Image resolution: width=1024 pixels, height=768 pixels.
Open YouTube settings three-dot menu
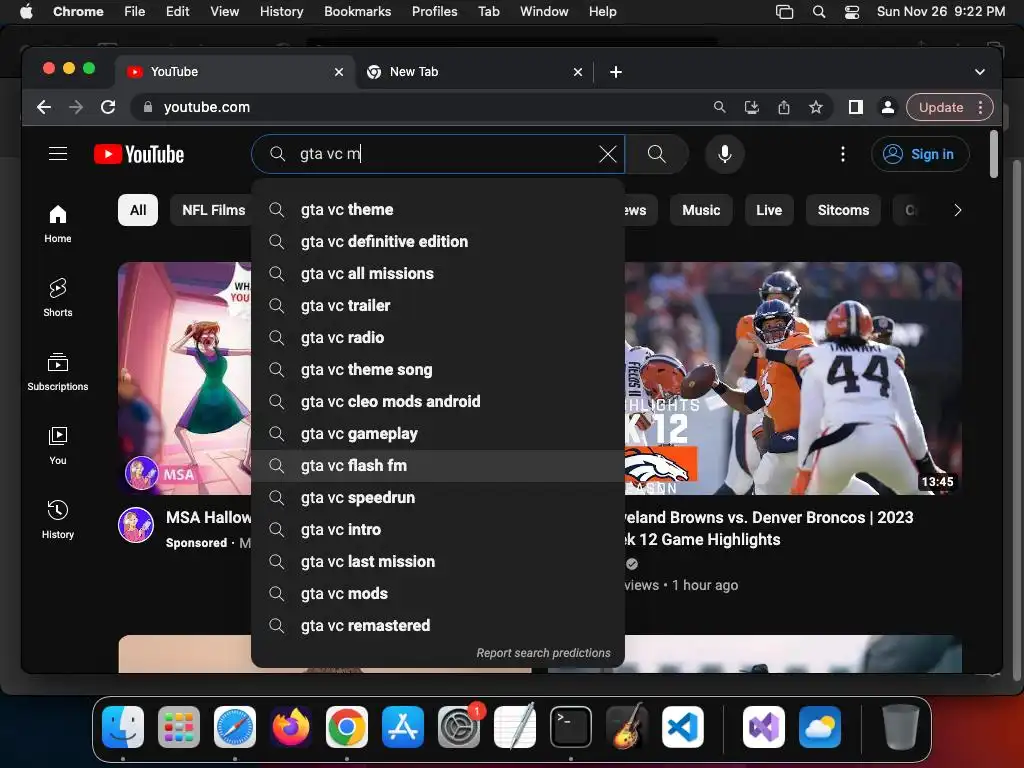pos(842,154)
